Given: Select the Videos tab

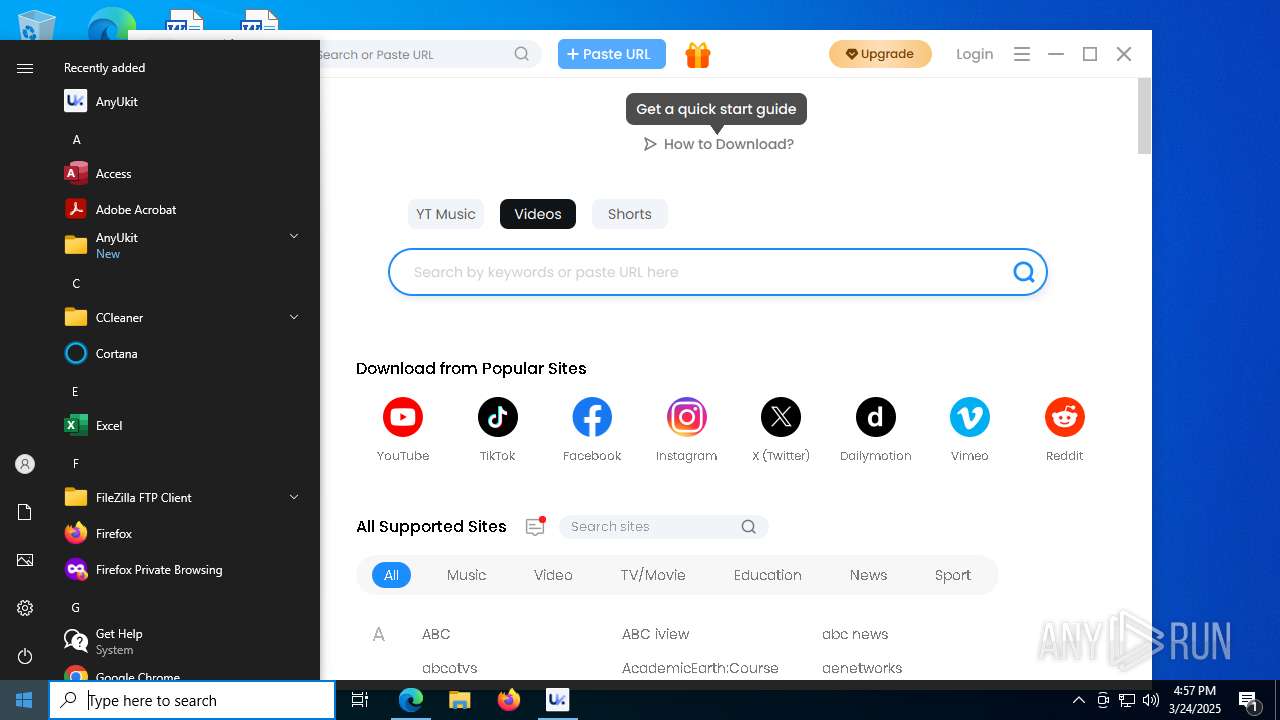Looking at the screenshot, I should [538, 214].
